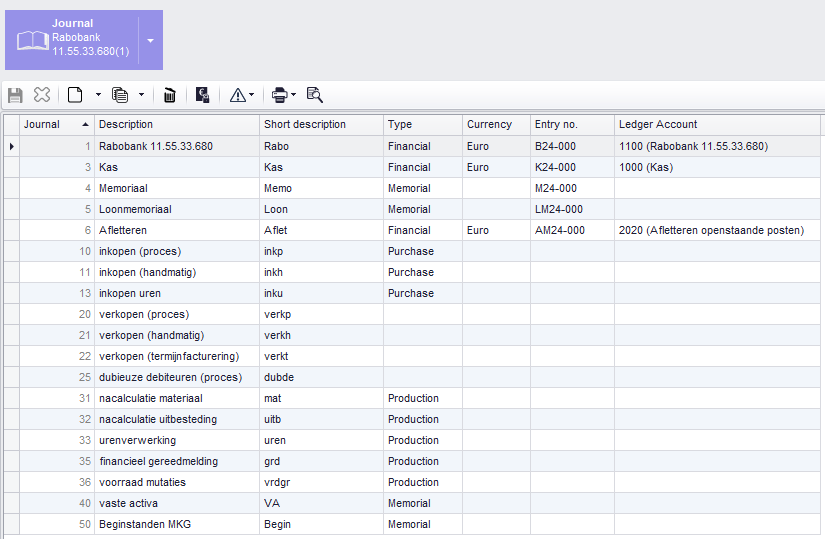825x539 pixels.
Task: Open the dropdown arrow beside the New page icon
Action: [x=98, y=95]
